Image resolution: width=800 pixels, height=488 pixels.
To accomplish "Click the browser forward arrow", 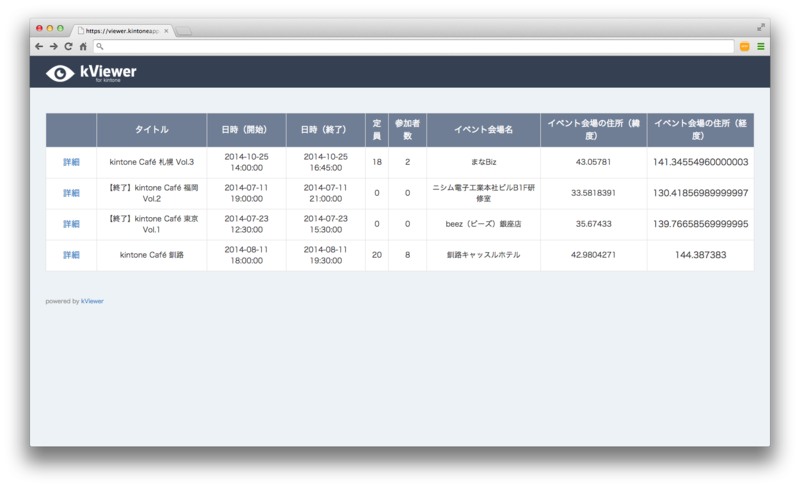I will (54, 46).
